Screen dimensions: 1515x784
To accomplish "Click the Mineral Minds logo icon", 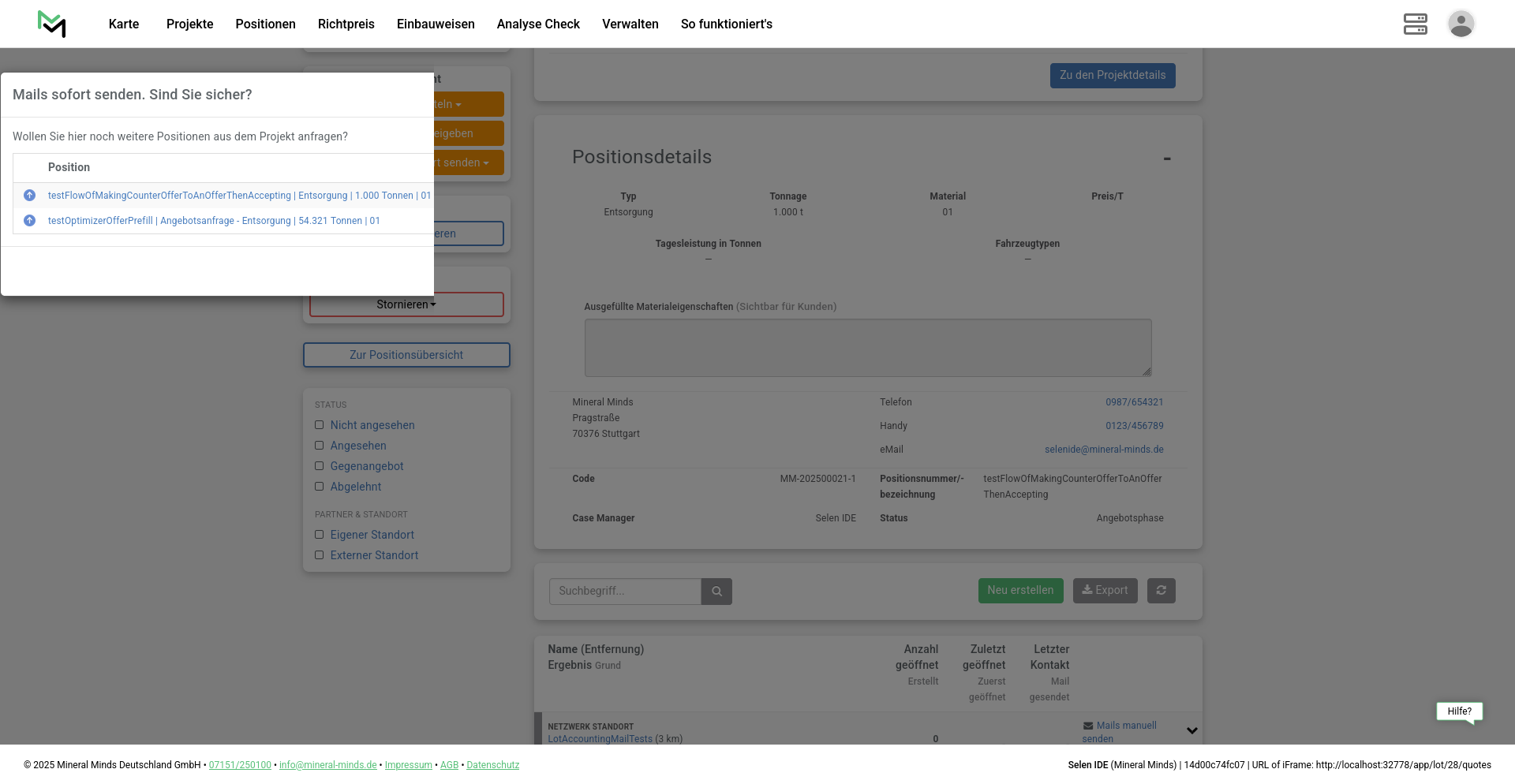I will point(51,24).
